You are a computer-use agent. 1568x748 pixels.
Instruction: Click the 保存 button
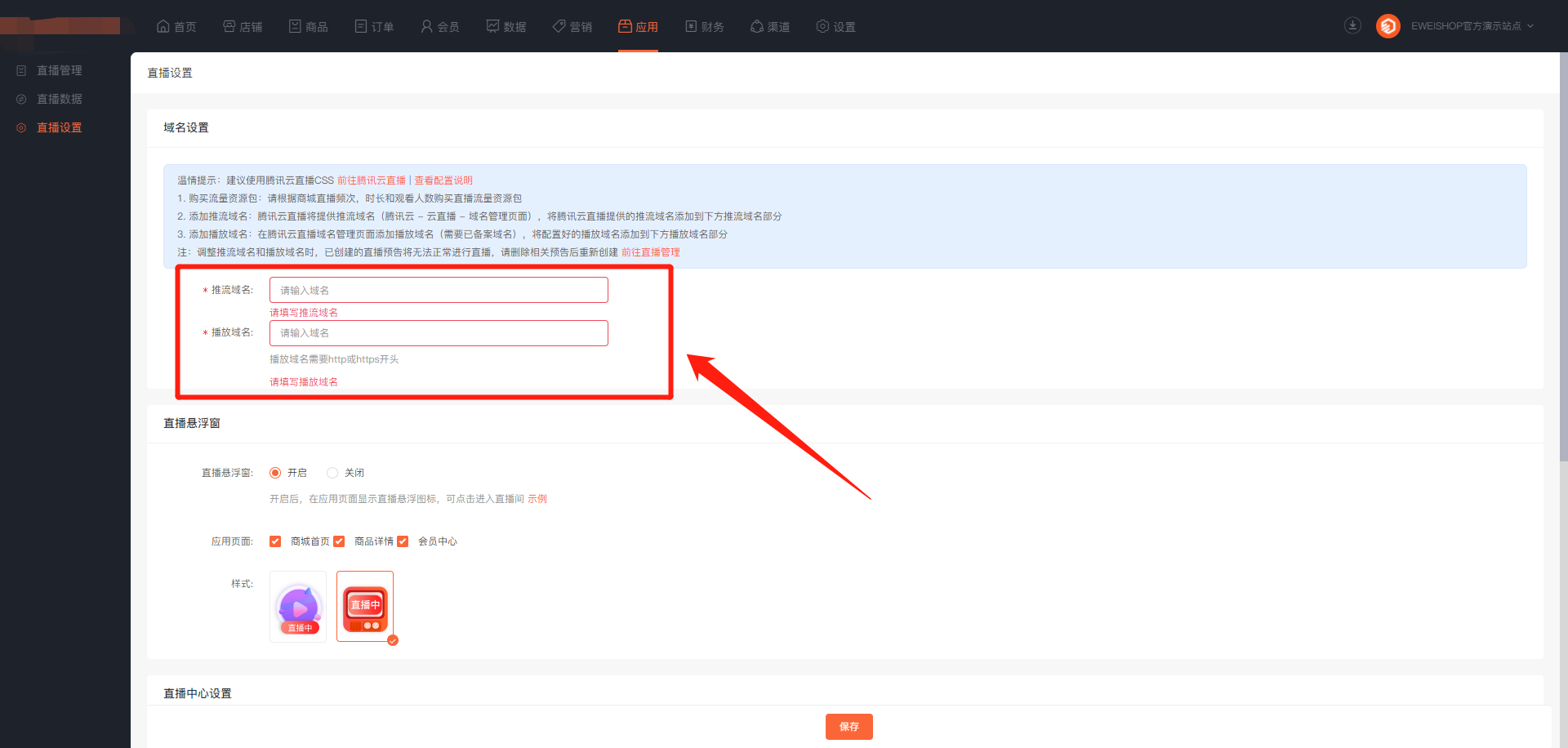(849, 727)
